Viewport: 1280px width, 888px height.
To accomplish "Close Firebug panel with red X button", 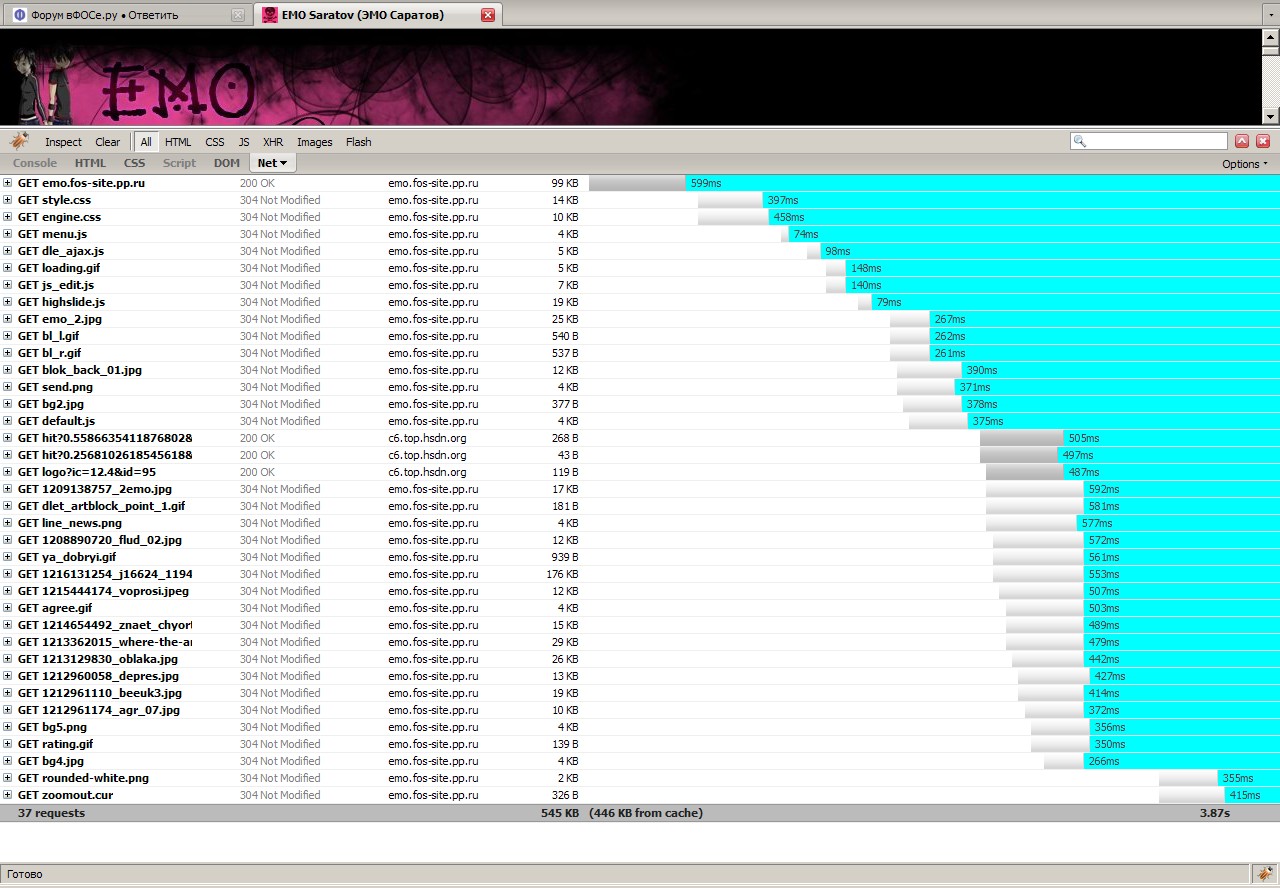I will click(1263, 141).
